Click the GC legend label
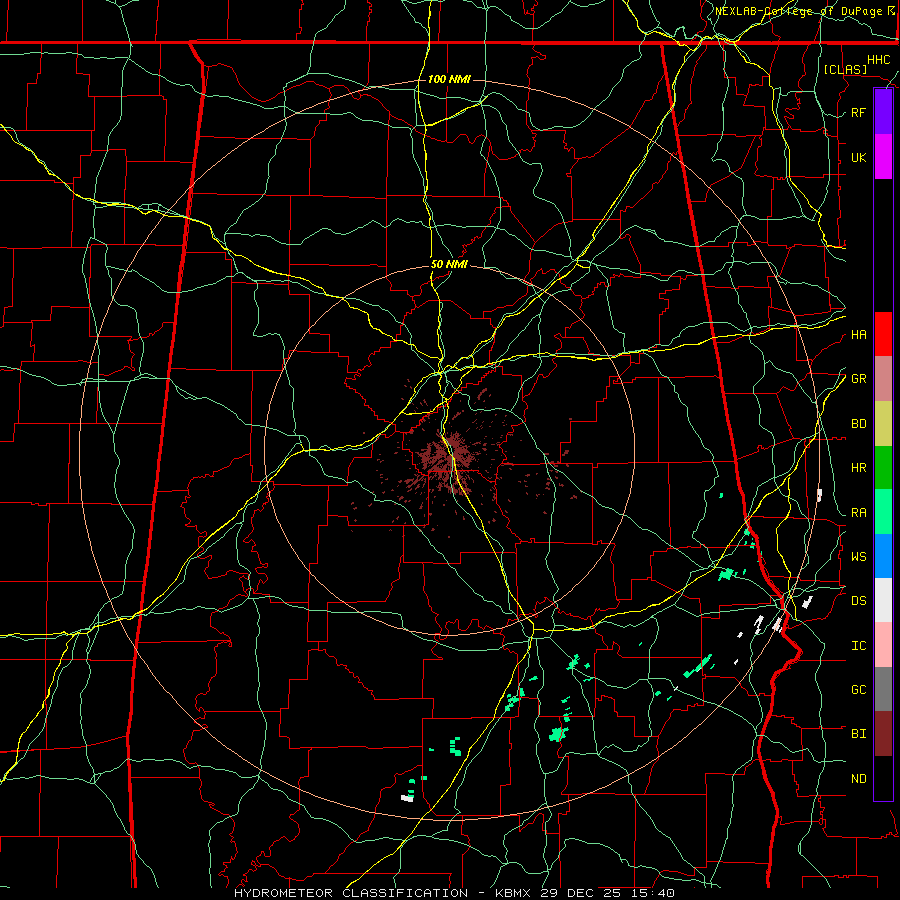Viewport: 900px width, 900px height. pos(858,689)
